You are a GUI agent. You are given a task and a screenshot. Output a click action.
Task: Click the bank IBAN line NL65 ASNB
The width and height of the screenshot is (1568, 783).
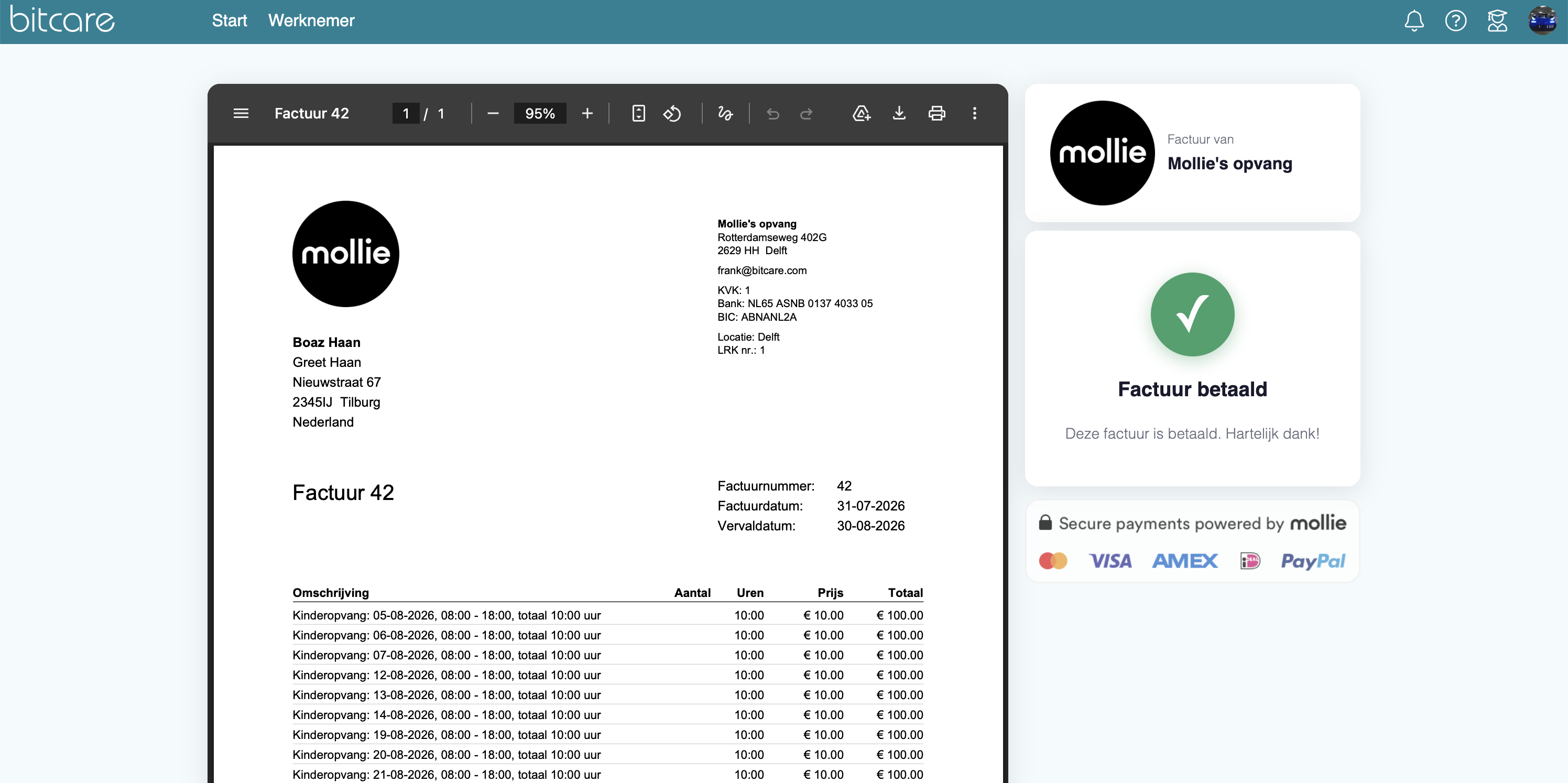point(795,303)
